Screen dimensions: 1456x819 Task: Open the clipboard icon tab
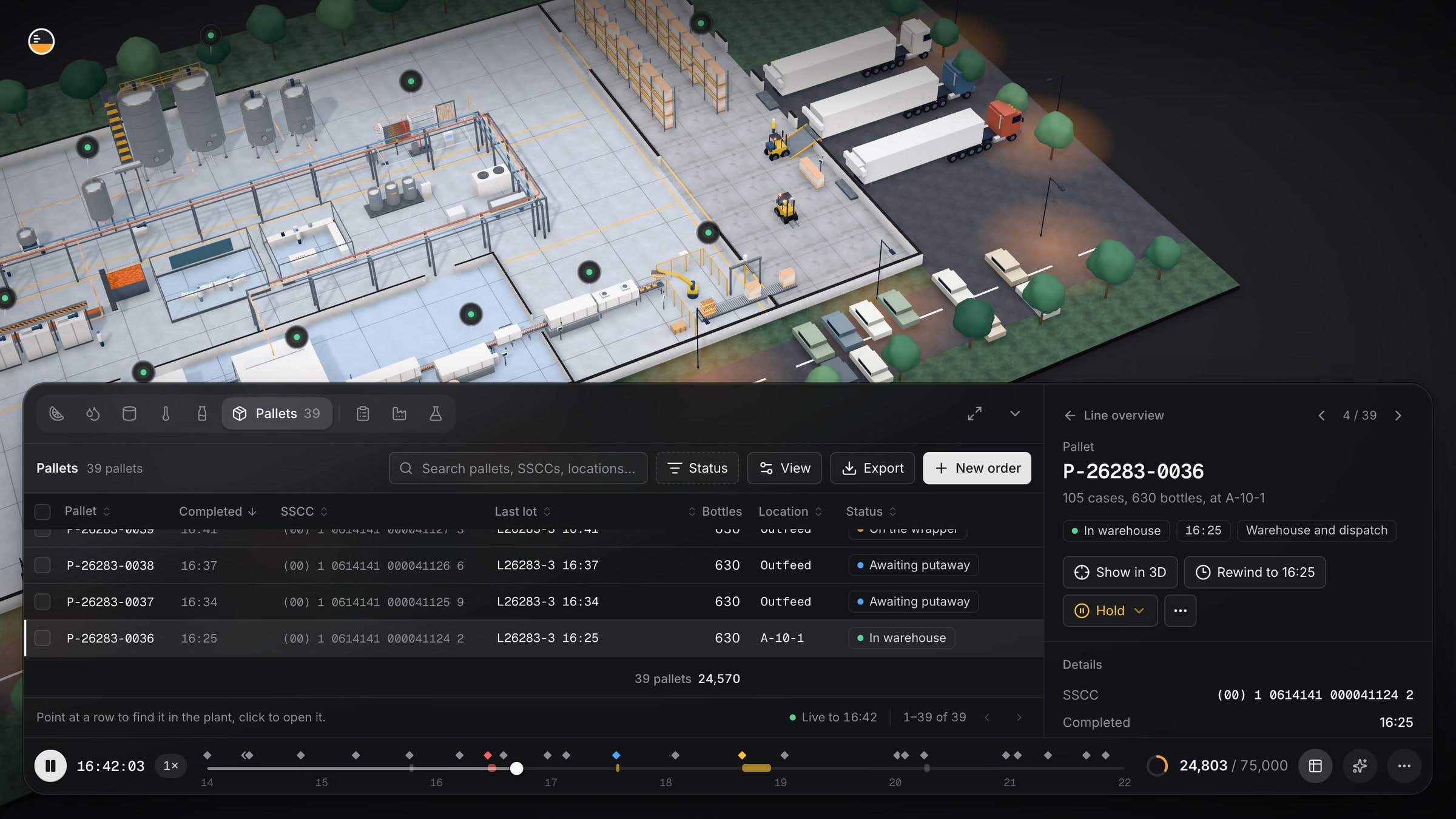[x=363, y=414]
